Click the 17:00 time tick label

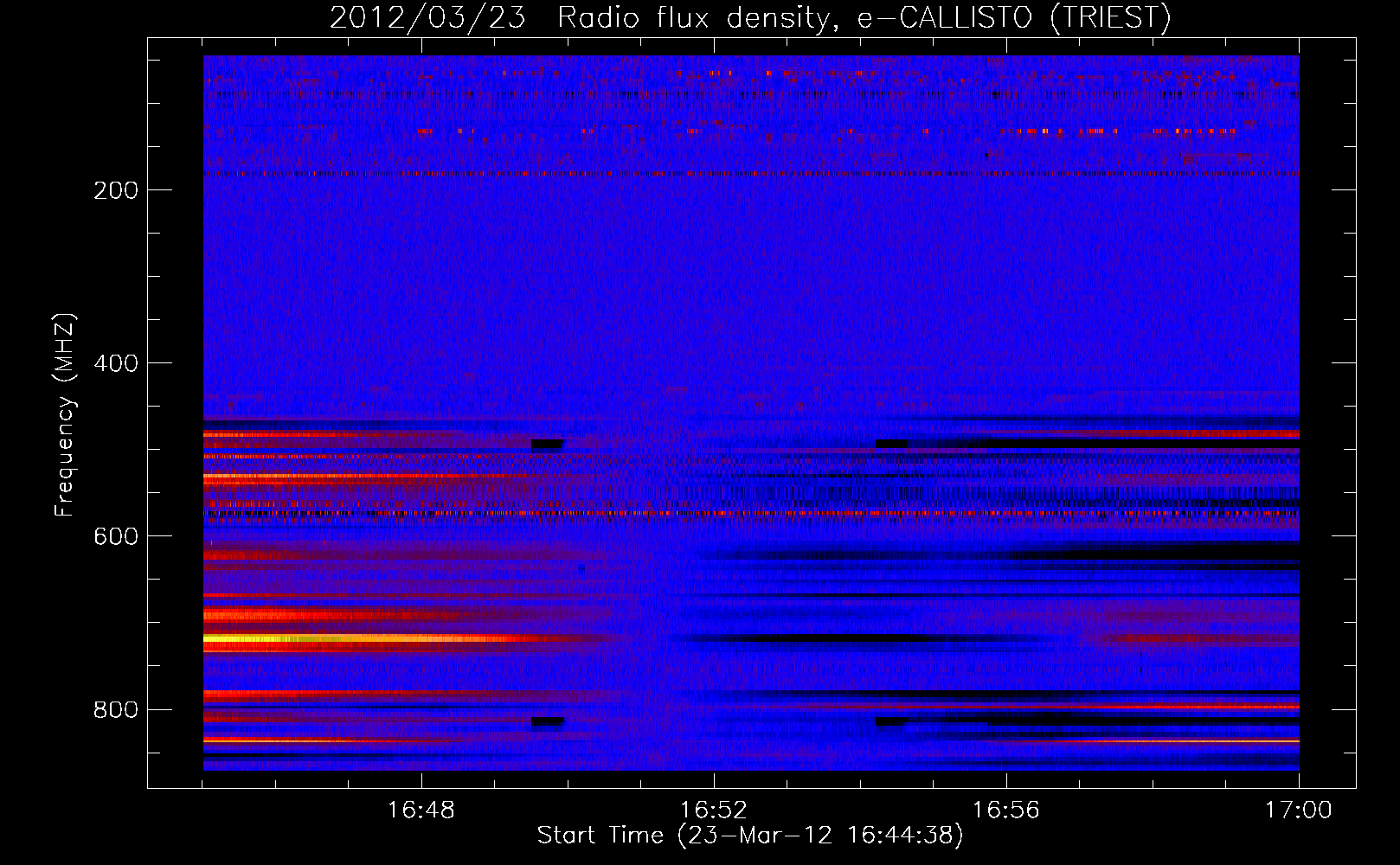tap(1299, 811)
